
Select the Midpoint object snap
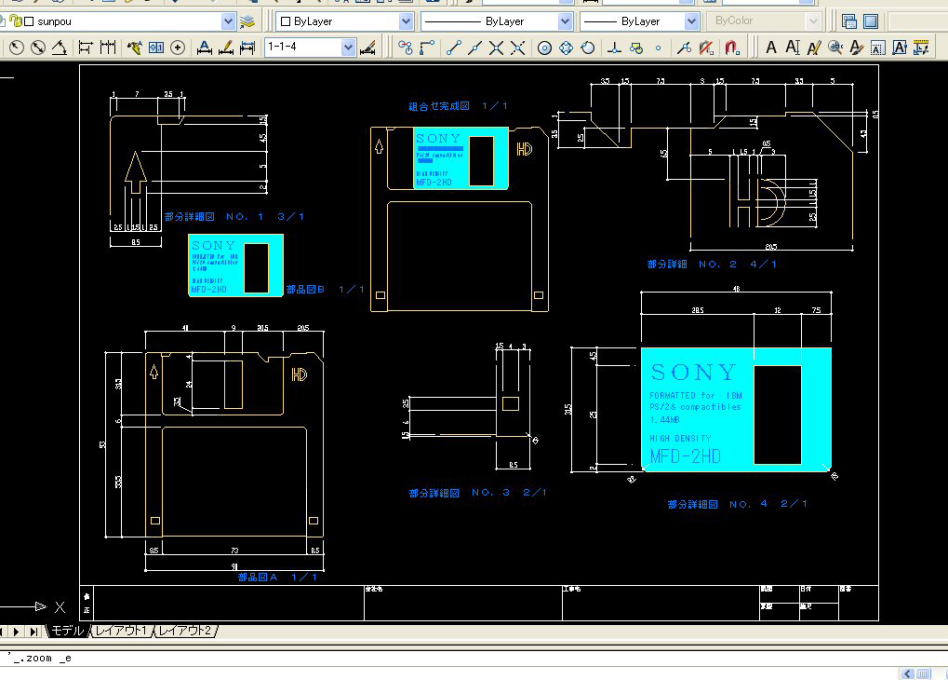475,47
